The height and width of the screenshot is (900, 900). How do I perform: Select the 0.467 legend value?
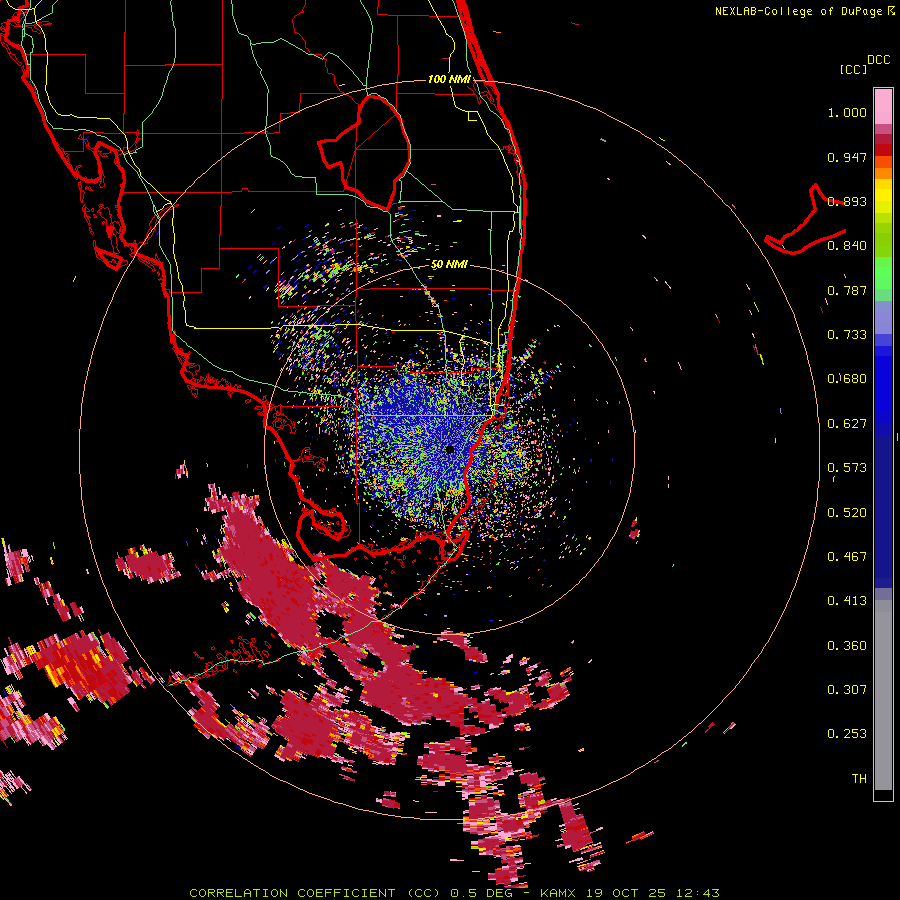847,557
